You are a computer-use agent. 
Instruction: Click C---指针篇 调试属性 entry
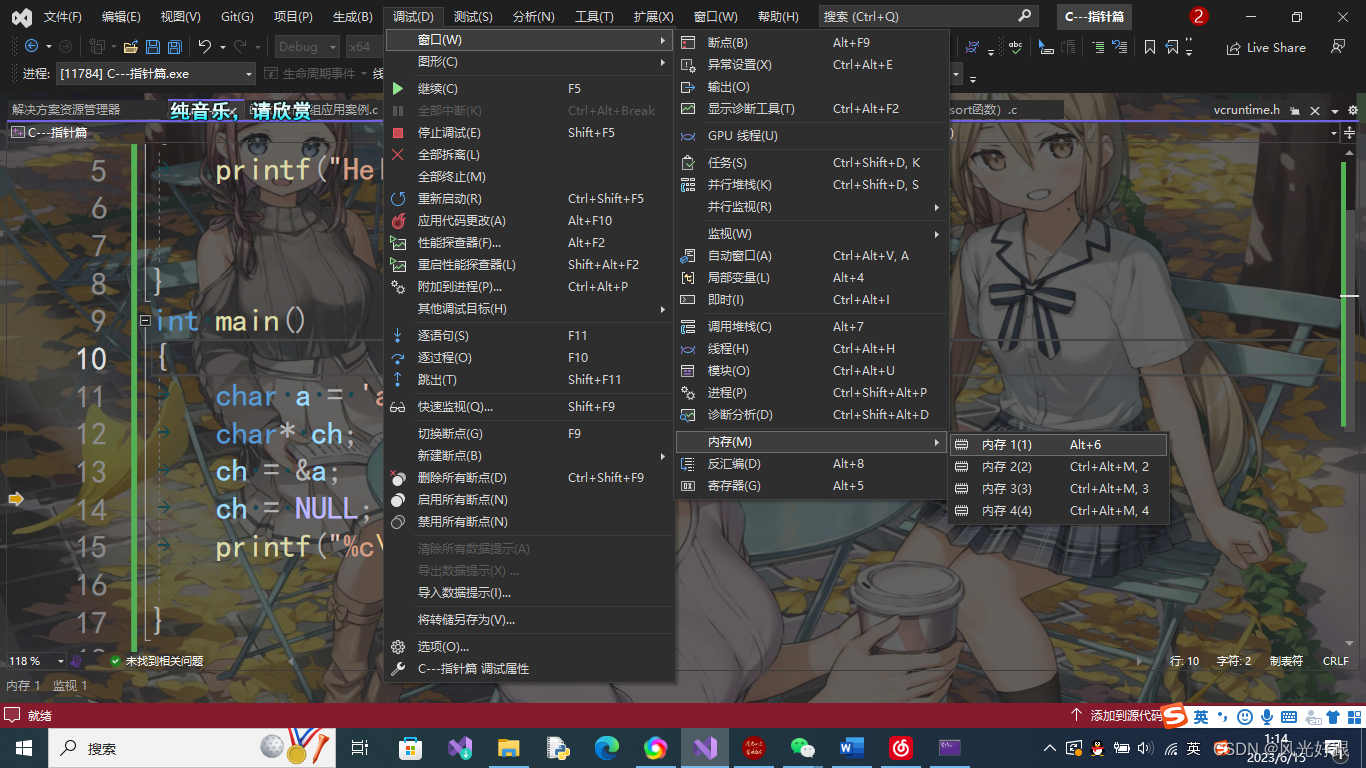528,669
